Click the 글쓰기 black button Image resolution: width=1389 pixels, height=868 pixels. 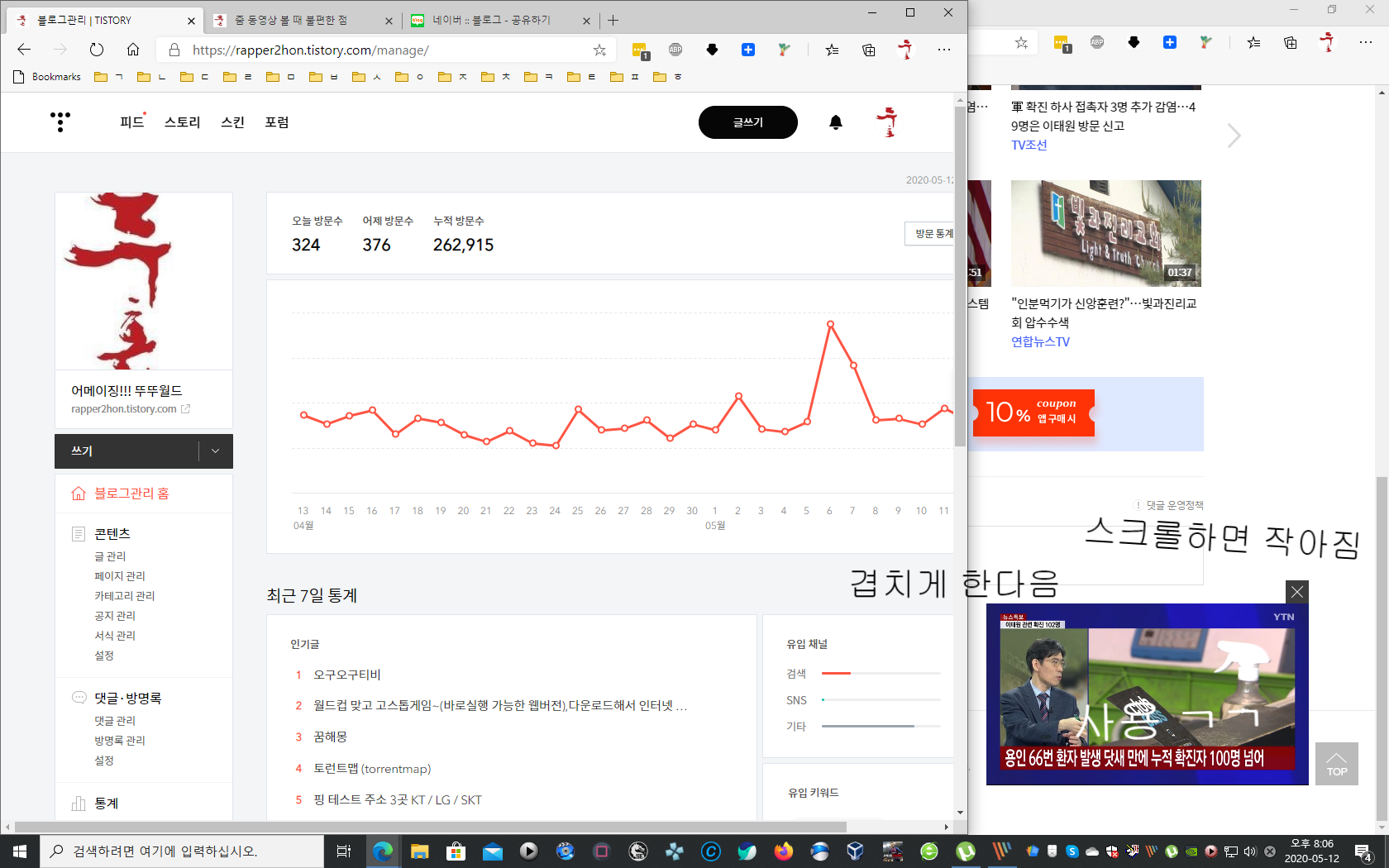pyautogui.click(x=748, y=122)
